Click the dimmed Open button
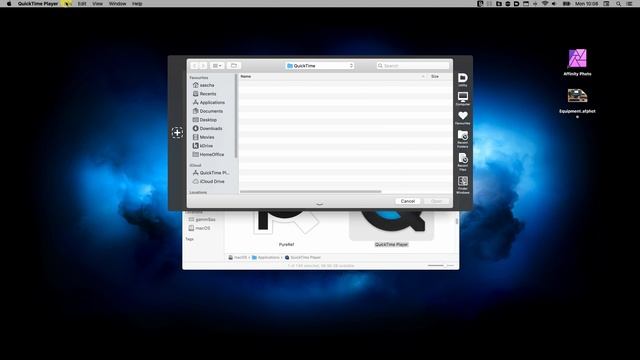 coord(436,201)
